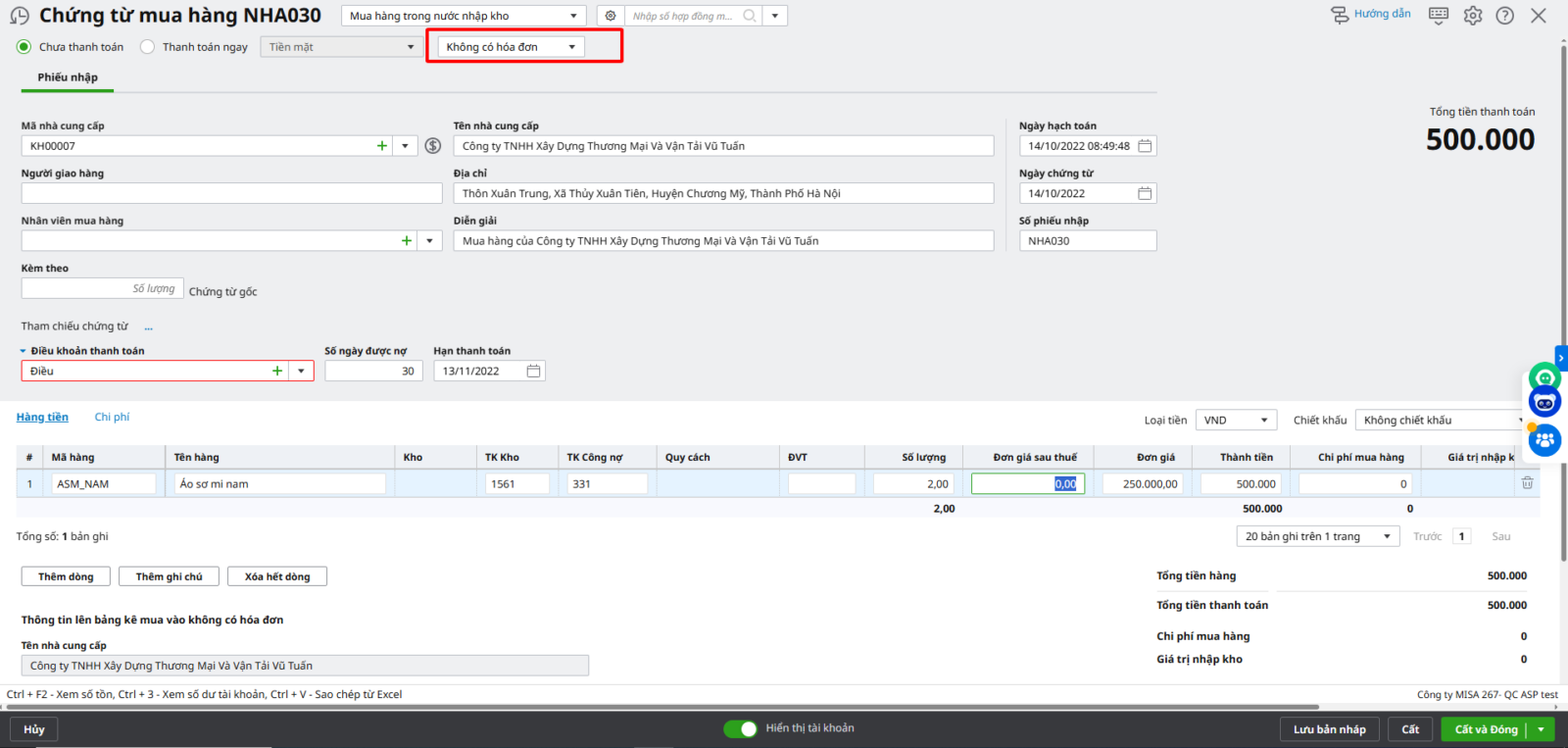Viewport: 1568px width, 748px height.
Task: Click the Người giao hàng input field
Action: 231,194
